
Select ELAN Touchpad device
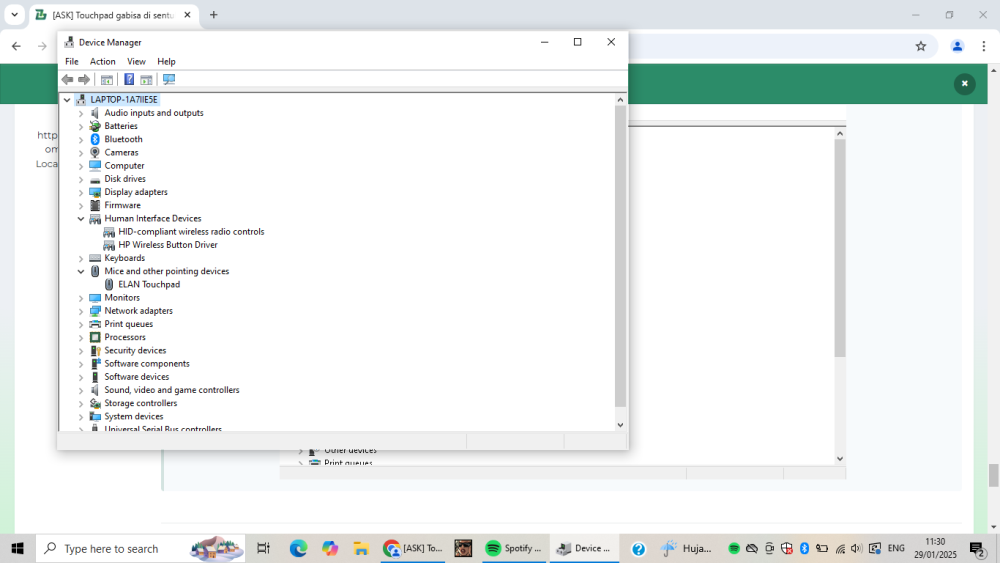click(149, 284)
